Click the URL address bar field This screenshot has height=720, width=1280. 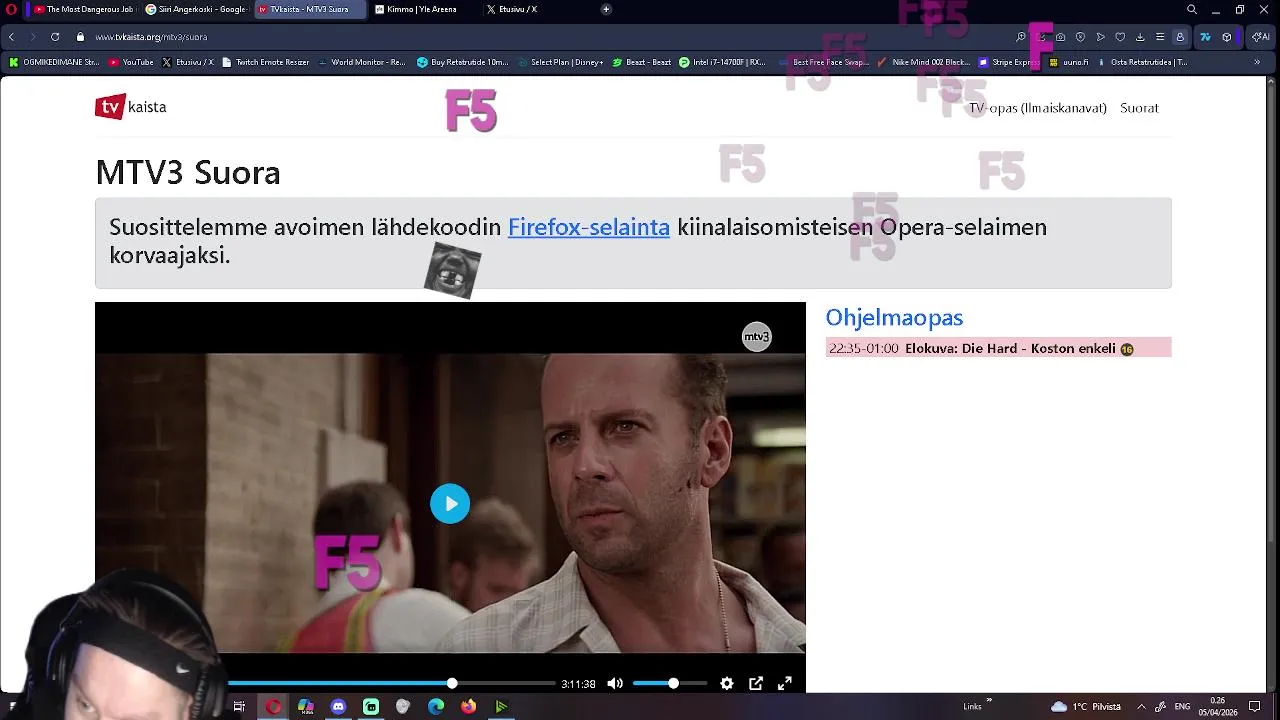550,37
